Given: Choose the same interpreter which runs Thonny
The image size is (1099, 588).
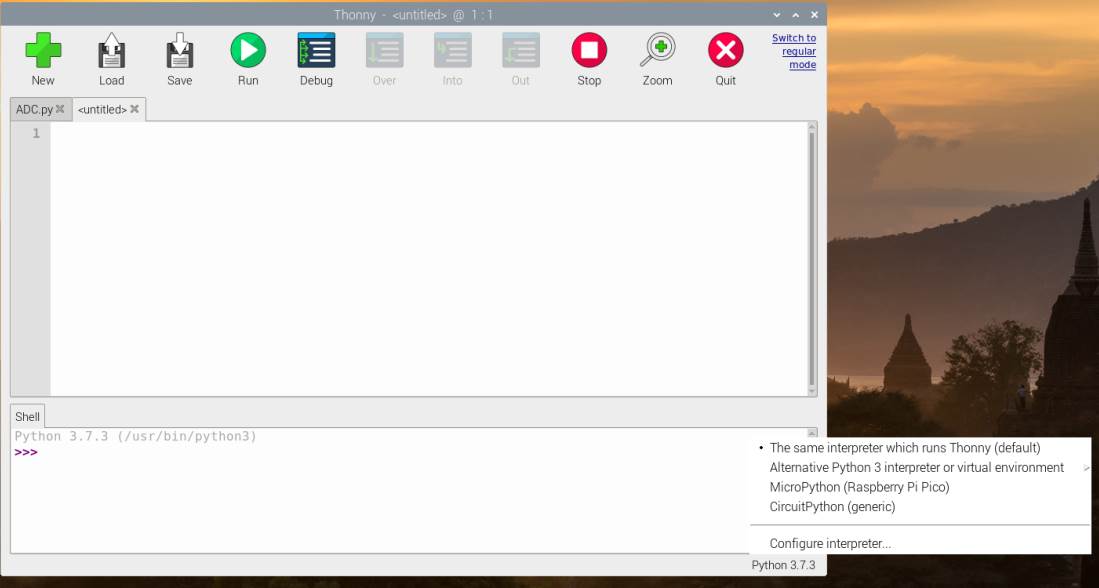Looking at the screenshot, I should [x=905, y=448].
